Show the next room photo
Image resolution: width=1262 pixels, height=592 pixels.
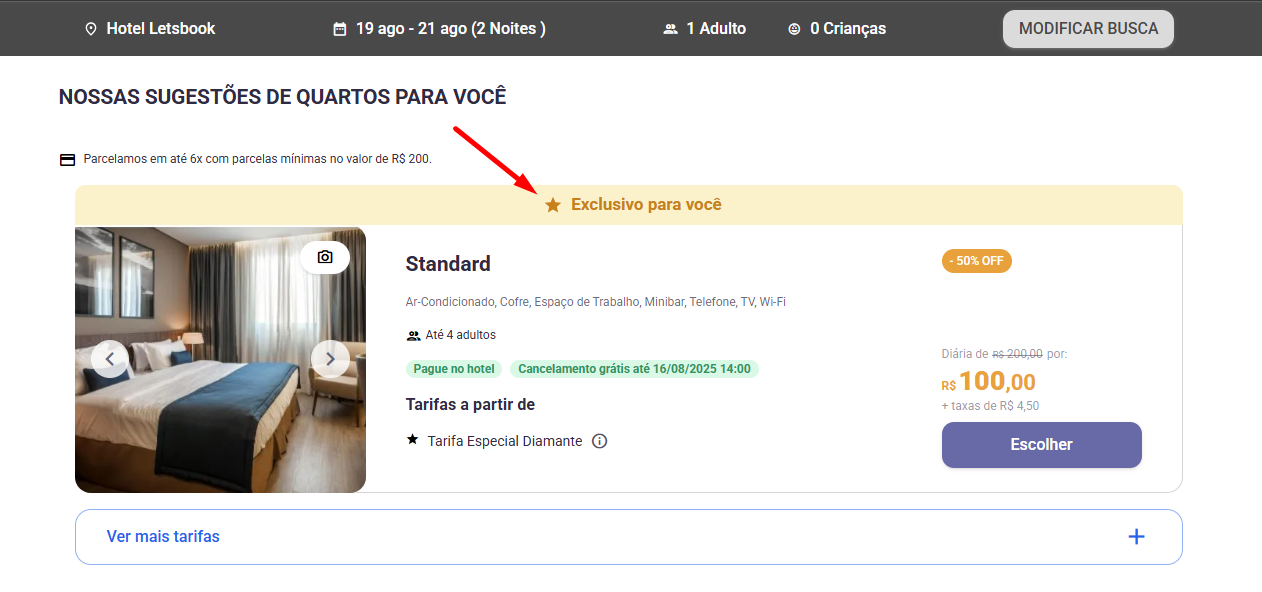click(330, 359)
